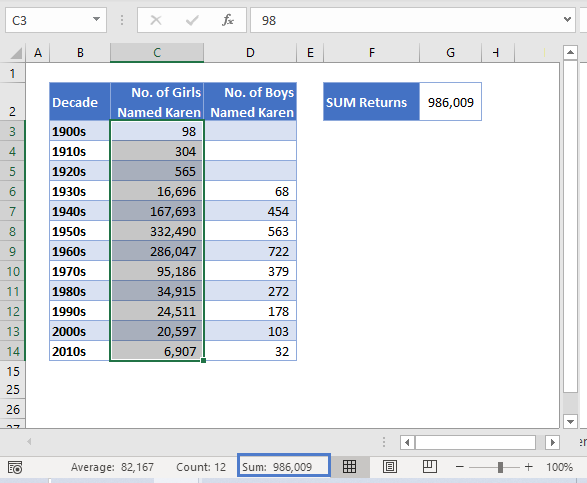The image size is (587, 483).
Task: Click cell with value 167,693
Action: tap(157, 212)
